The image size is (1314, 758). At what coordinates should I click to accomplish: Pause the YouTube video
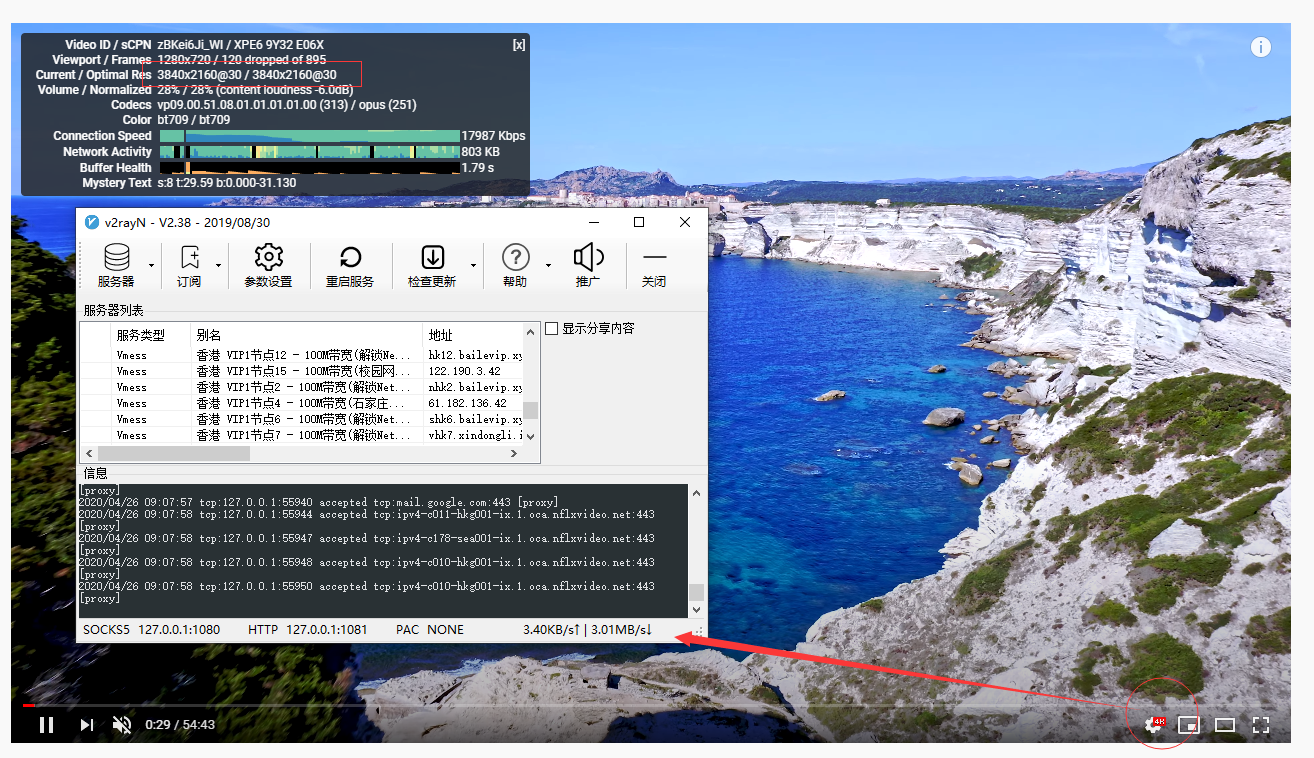(46, 725)
